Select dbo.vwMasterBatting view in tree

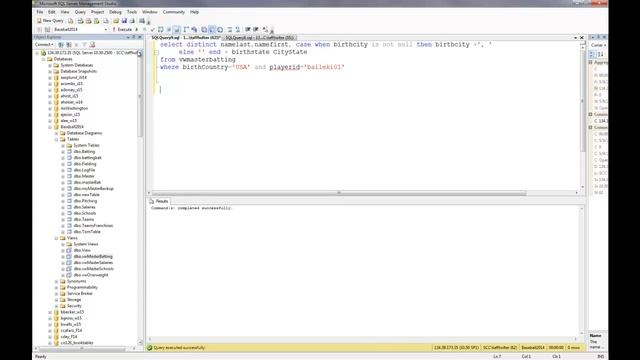point(93,256)
